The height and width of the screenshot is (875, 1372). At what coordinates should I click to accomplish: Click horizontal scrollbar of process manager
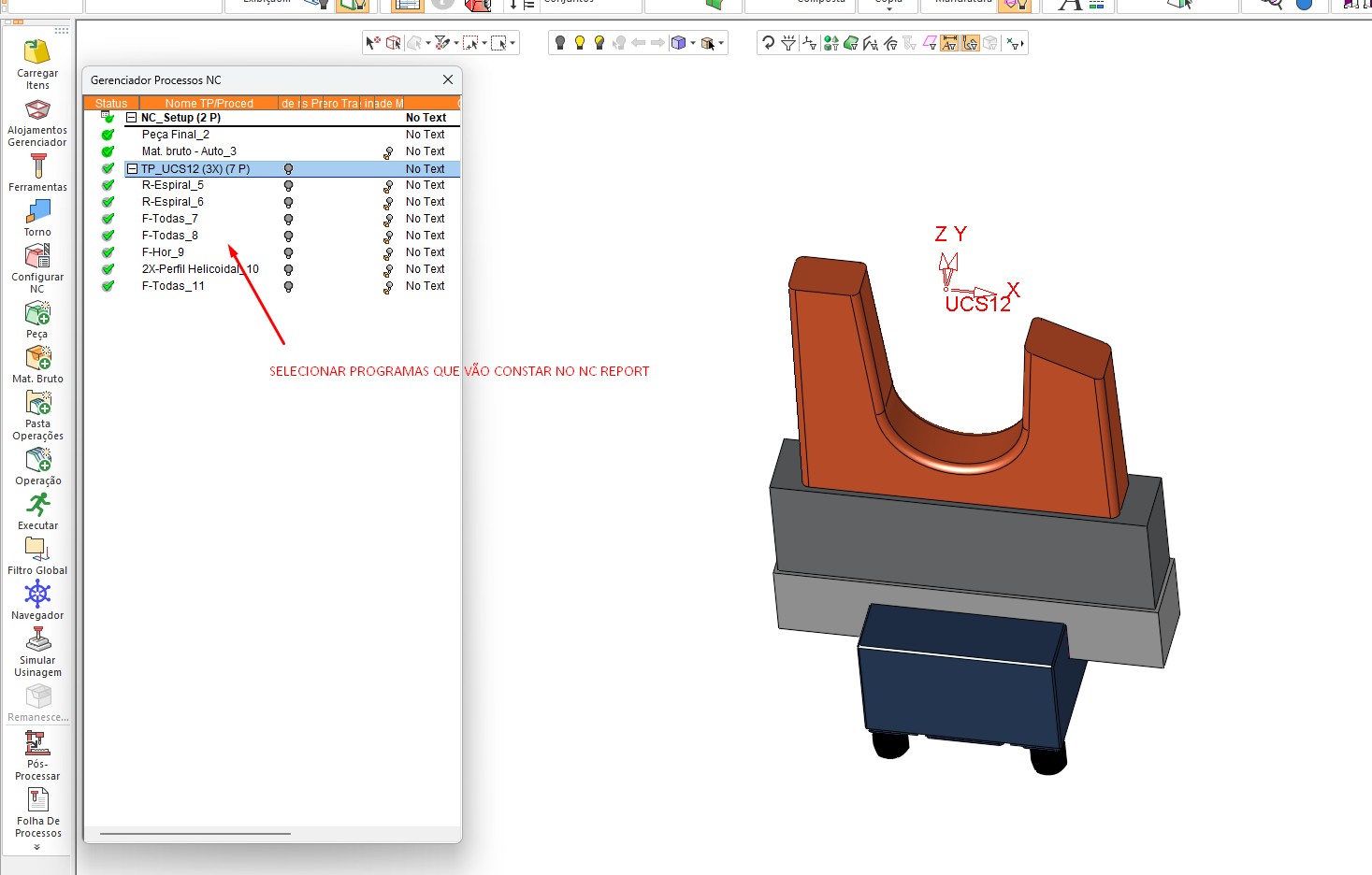tap(195, 833)
